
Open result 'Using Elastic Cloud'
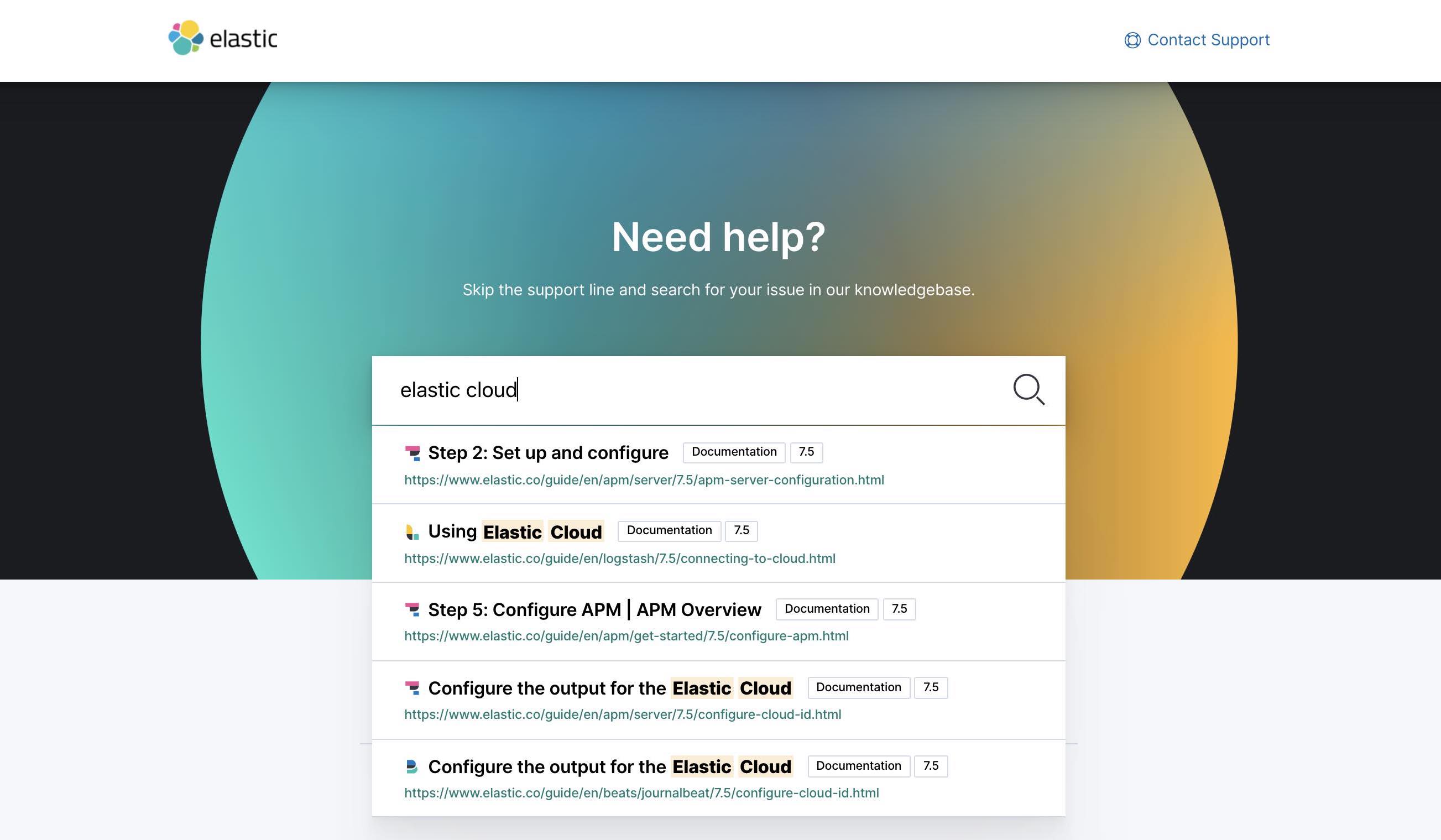(515, 531)
